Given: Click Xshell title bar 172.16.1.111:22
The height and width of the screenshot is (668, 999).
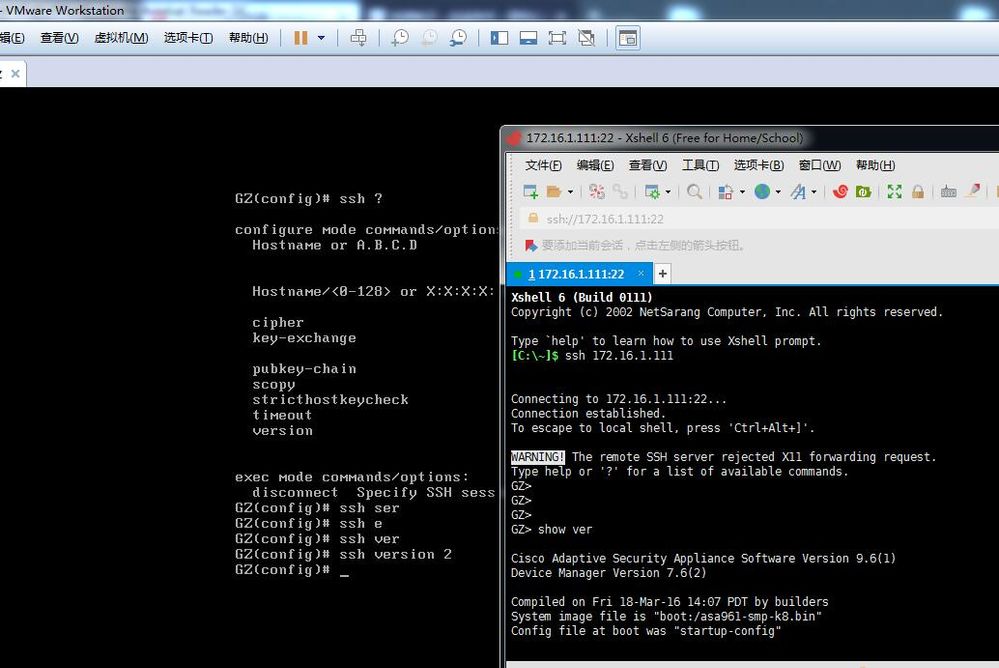Looking at the screenshot, I should pyautogui.click(x=665, y=138).
